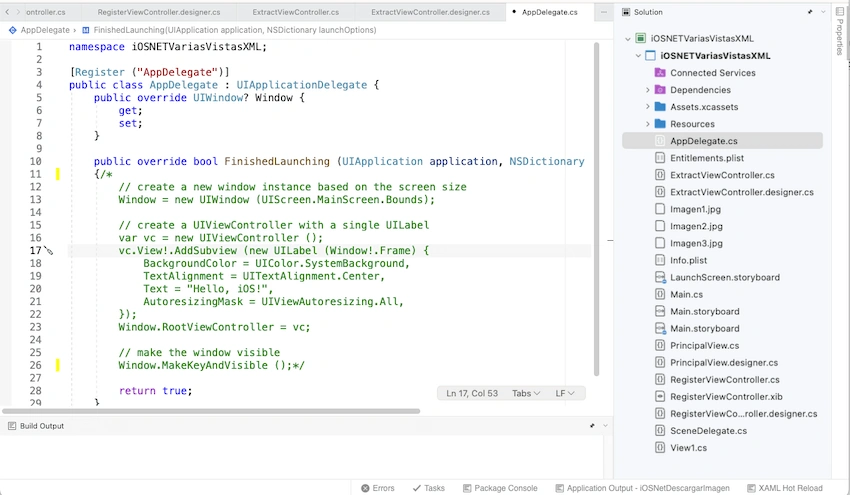Open Main.cs file
This screenshot has width=850, height=495.
coord(686,294)
